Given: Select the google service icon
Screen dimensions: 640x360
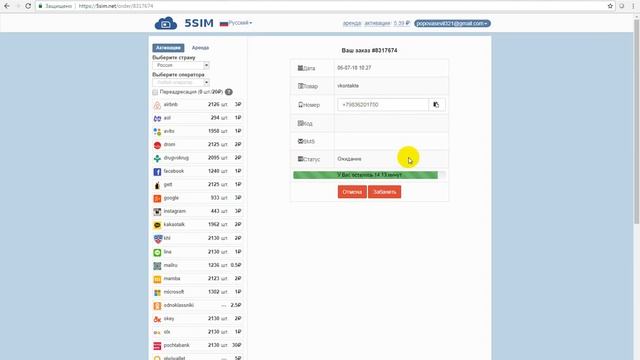Looking at the screenshot, I should (x=157, y=198).
